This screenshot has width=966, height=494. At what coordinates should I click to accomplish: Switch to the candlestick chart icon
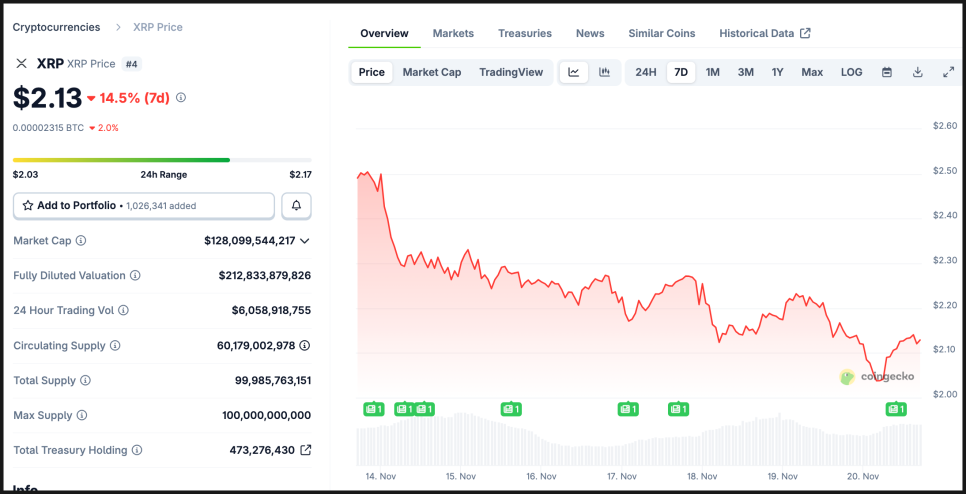click(x=604, y=72)
